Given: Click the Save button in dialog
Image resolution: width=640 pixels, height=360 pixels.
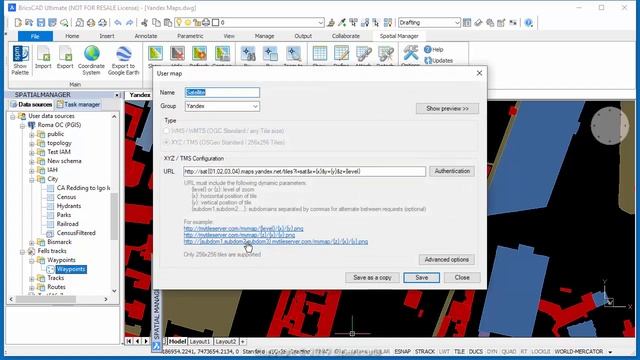Looking at the screenshot, I should click(422, 278).
